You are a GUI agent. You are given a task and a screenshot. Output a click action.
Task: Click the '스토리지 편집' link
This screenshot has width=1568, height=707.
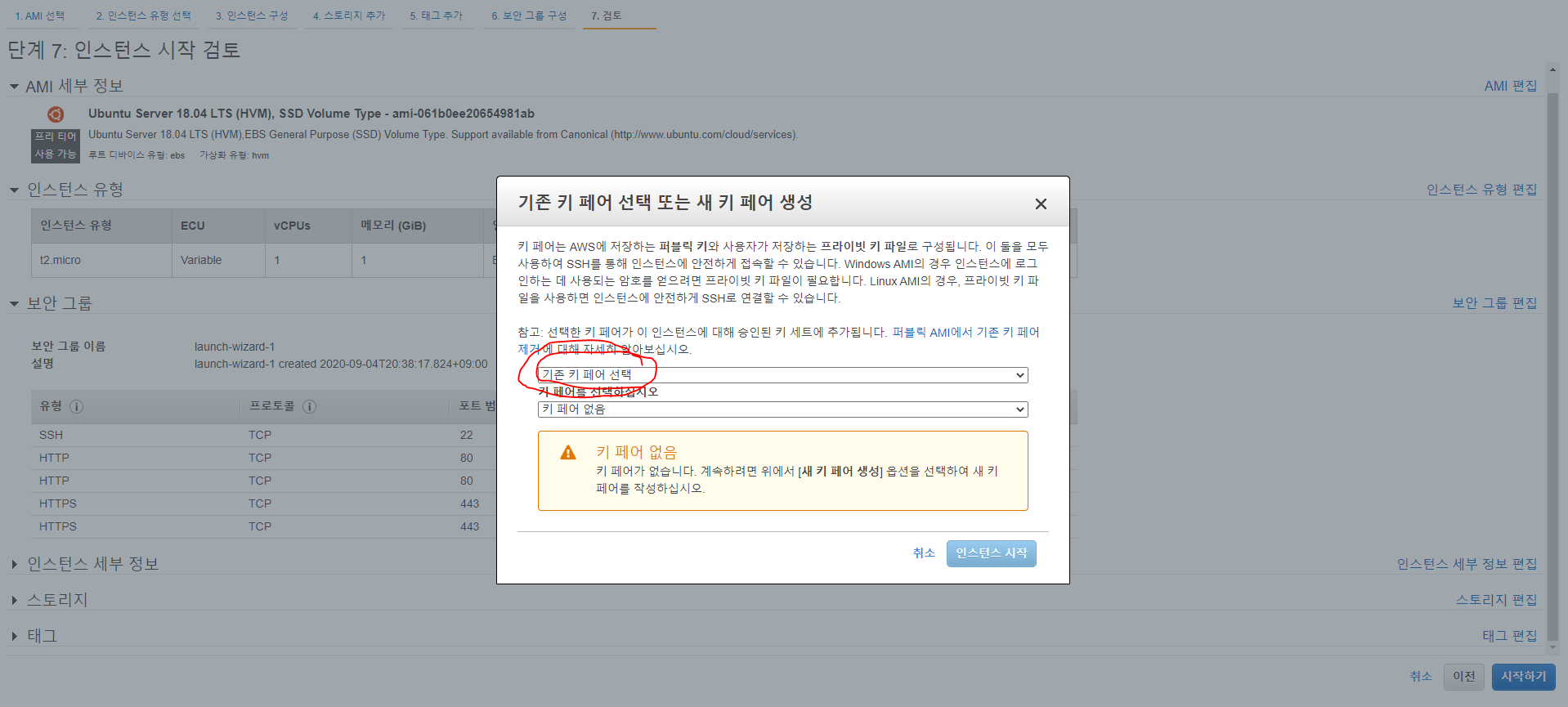(x=1497, y=600)
